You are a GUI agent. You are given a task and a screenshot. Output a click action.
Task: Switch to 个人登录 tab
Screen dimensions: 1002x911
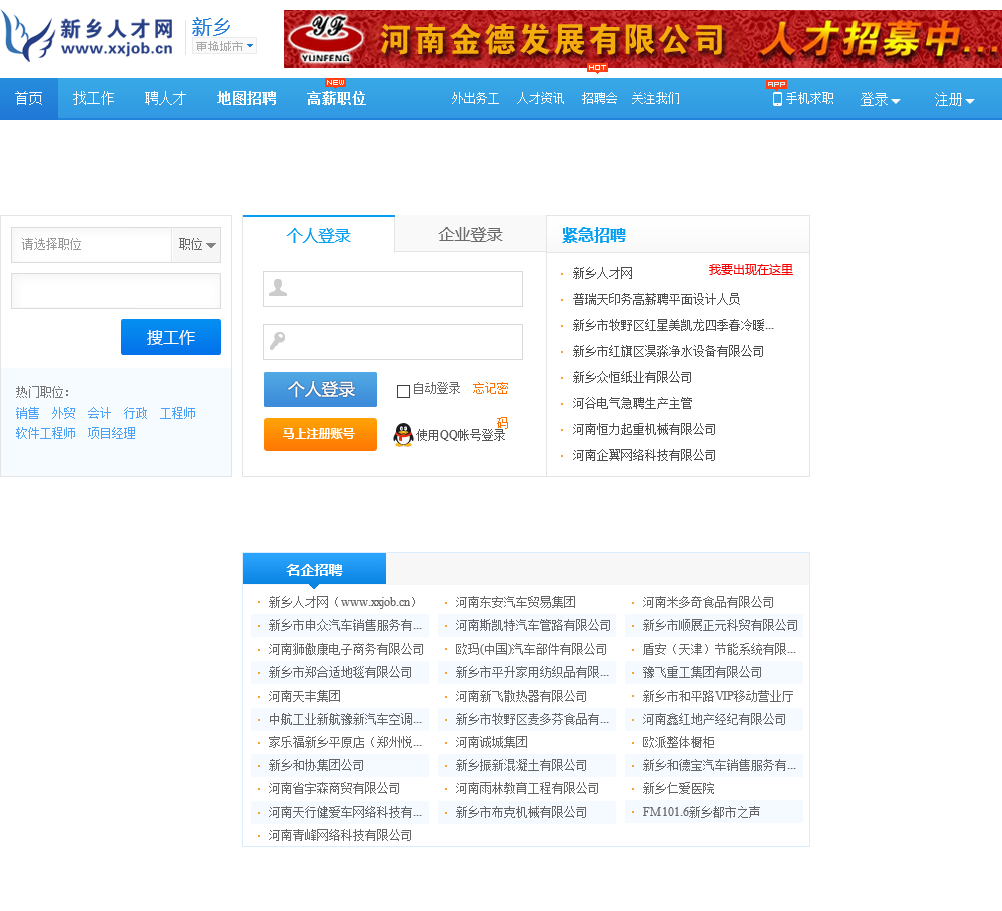coord(319,235)
